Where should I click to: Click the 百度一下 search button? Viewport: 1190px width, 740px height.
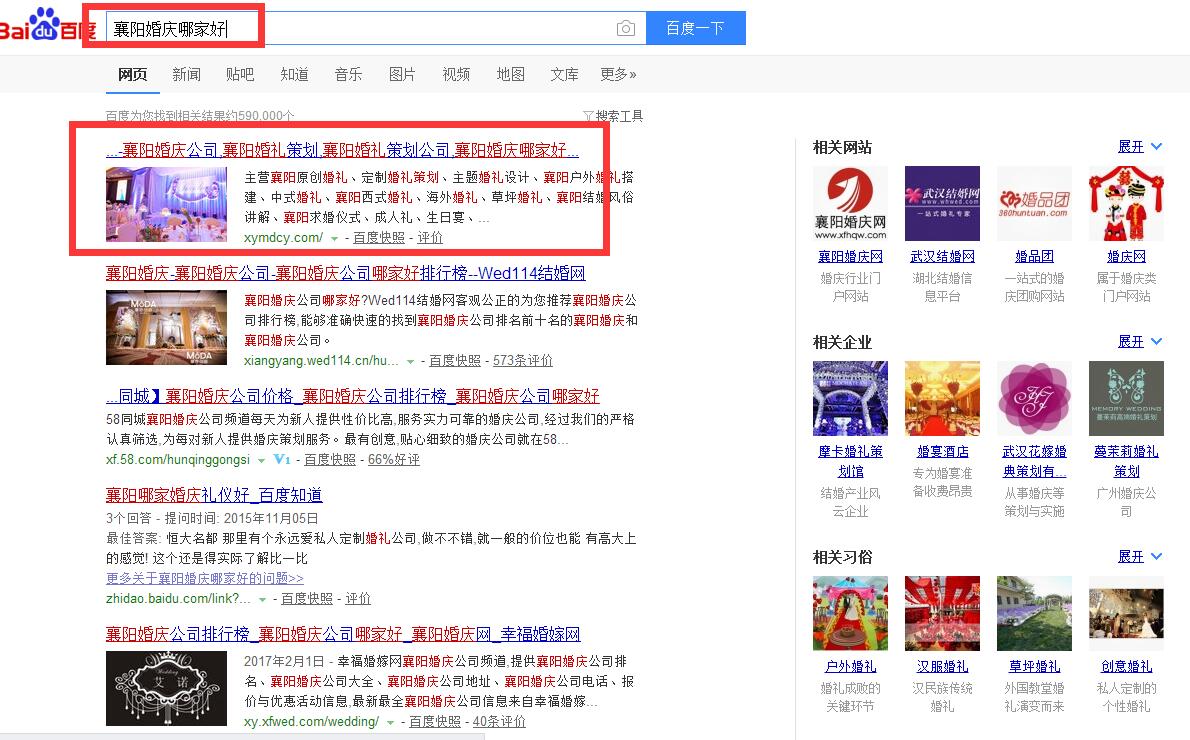coord(695,28)
